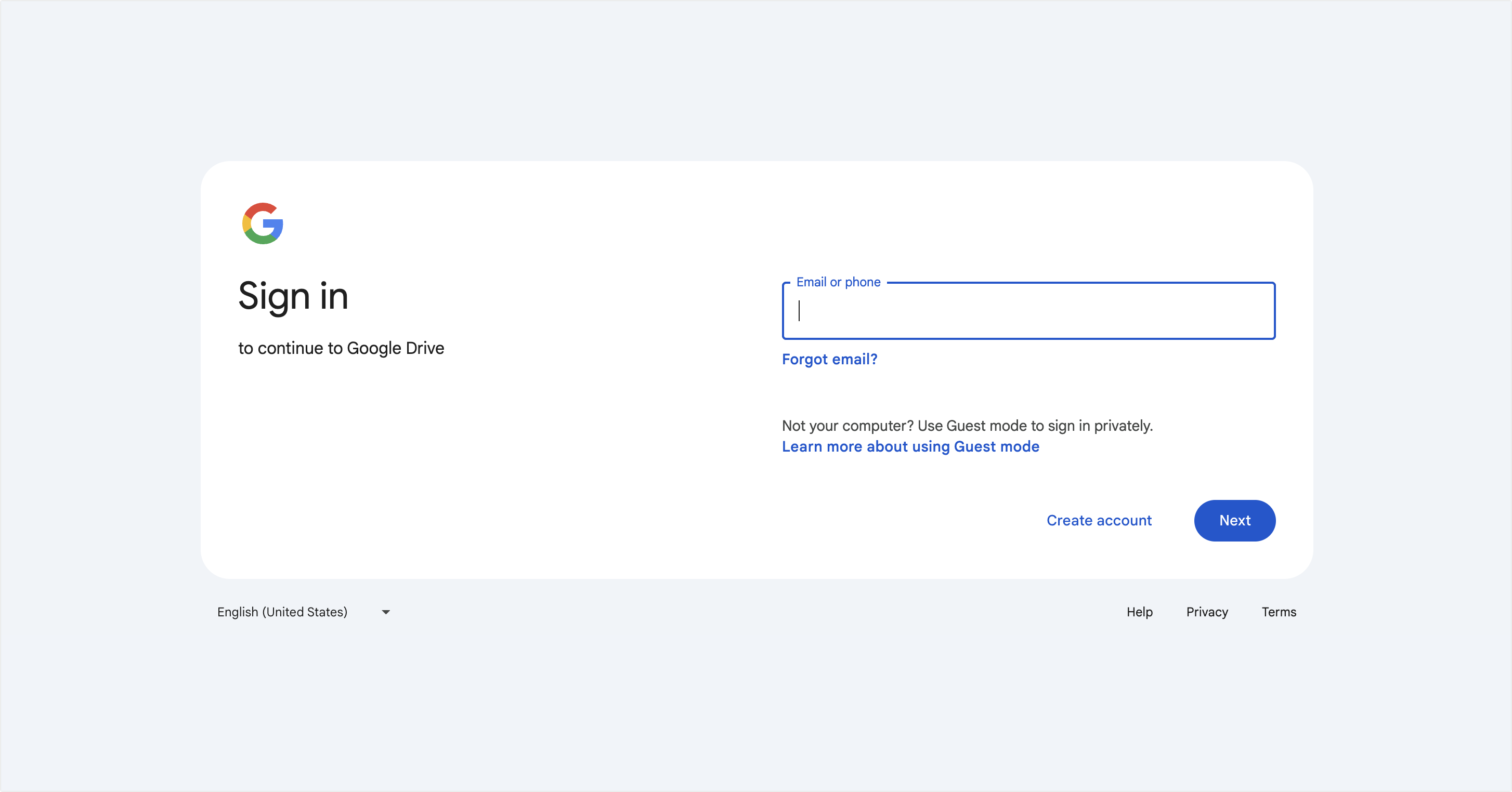
Task: Click the Email or phone field label
Action: [x=839, y=282]
